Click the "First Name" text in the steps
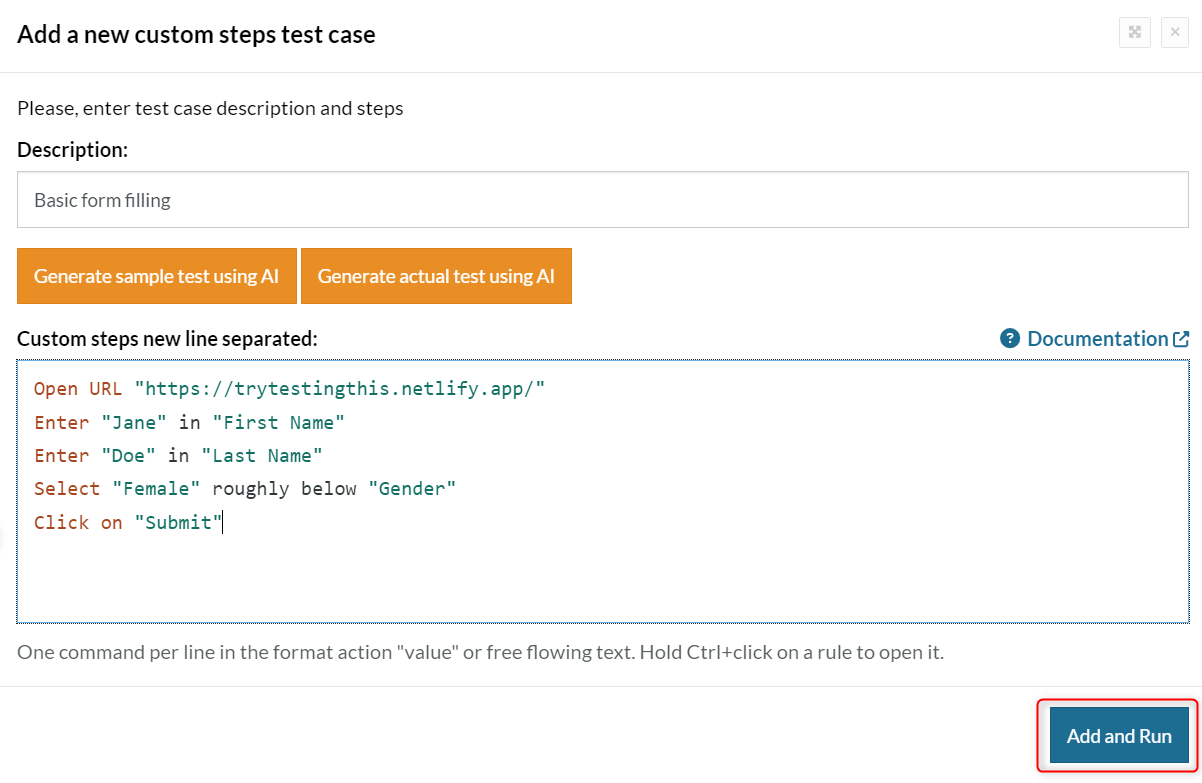 click(x=278, y=423)
